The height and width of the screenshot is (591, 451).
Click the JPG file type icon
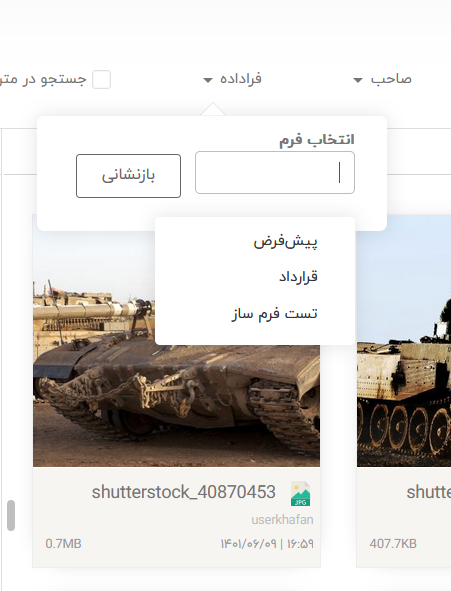(300, 494)
